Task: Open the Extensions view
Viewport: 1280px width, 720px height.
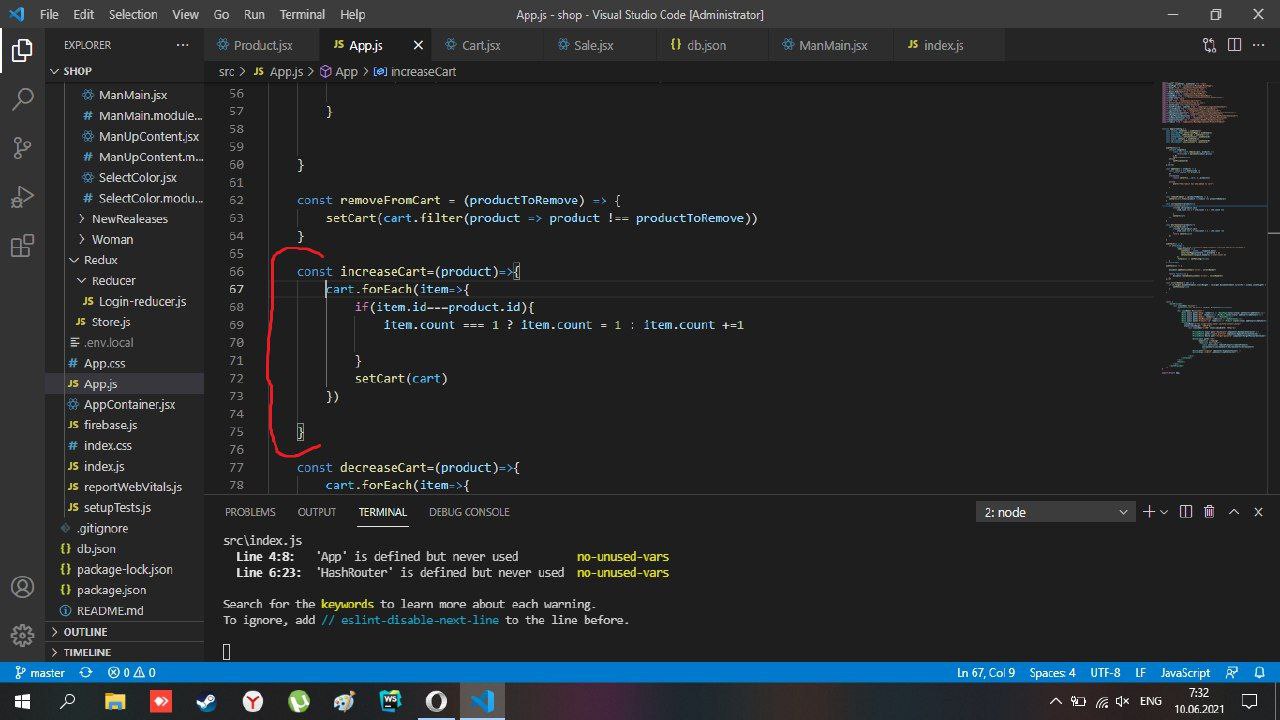Action: click(x=22, y=246)
